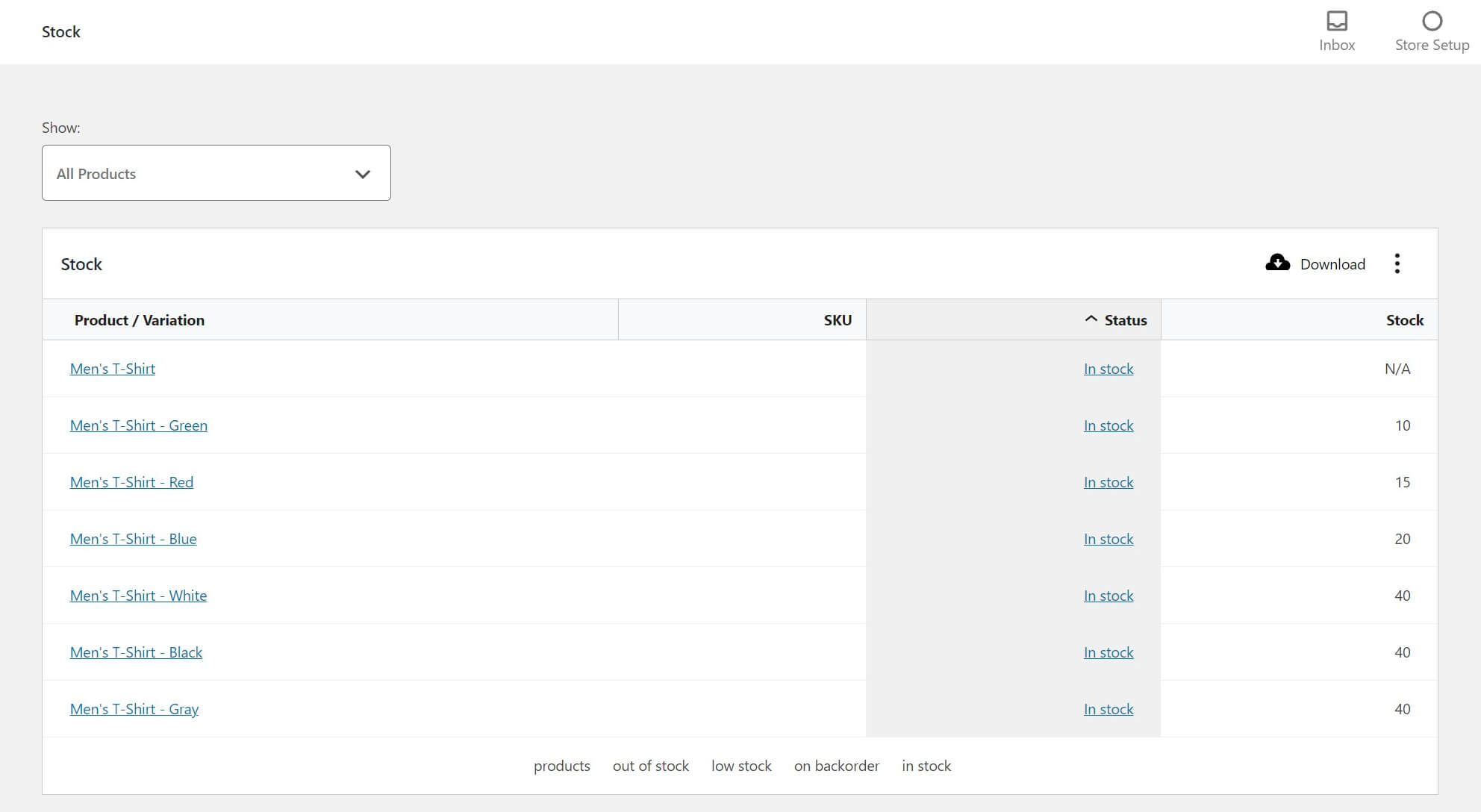Expand the Show filter options
Viewport: 1481px width, 812px height.
216,172
